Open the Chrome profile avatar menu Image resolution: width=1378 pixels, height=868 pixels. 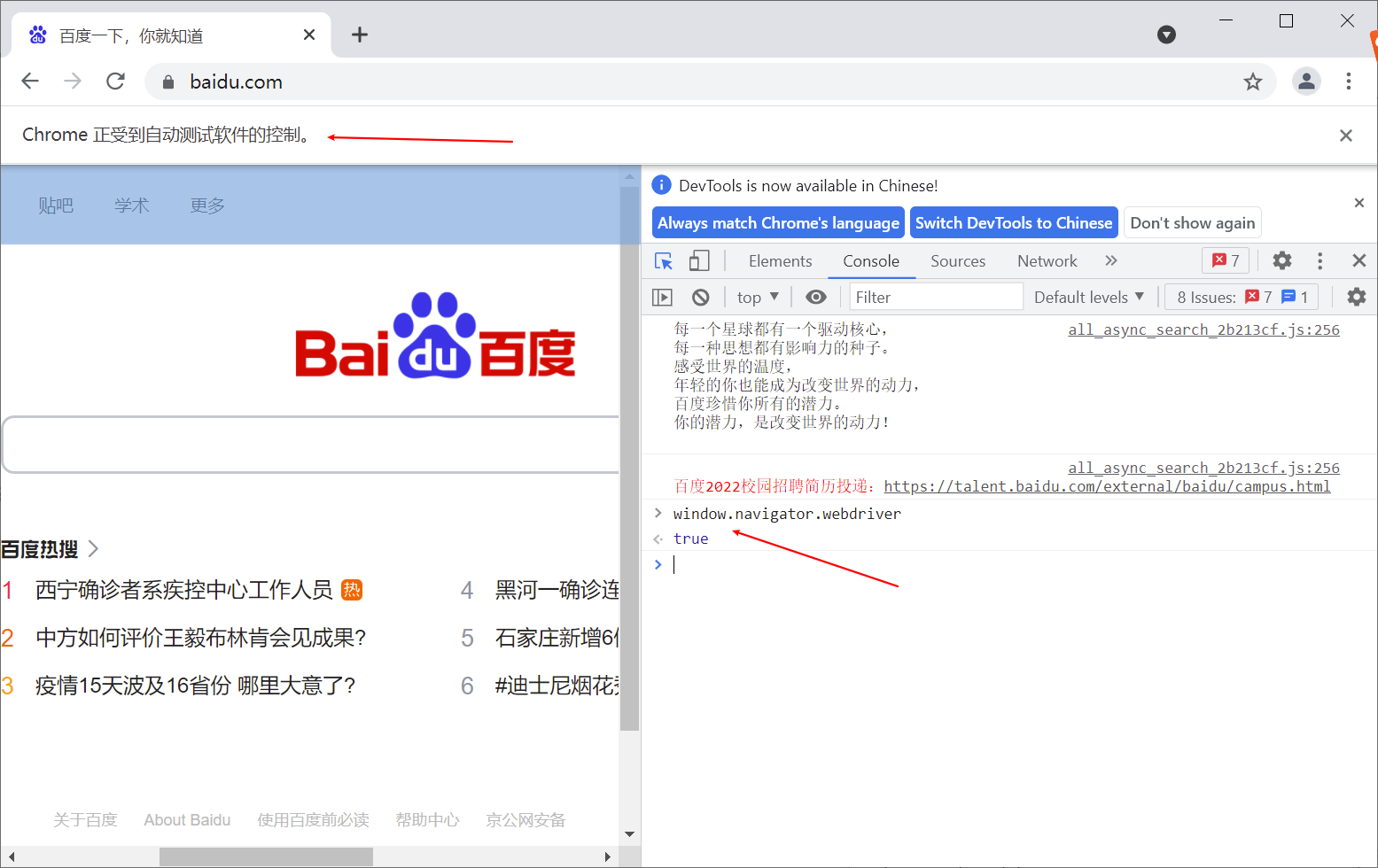pyautogui.click(x=1306, y=81)
